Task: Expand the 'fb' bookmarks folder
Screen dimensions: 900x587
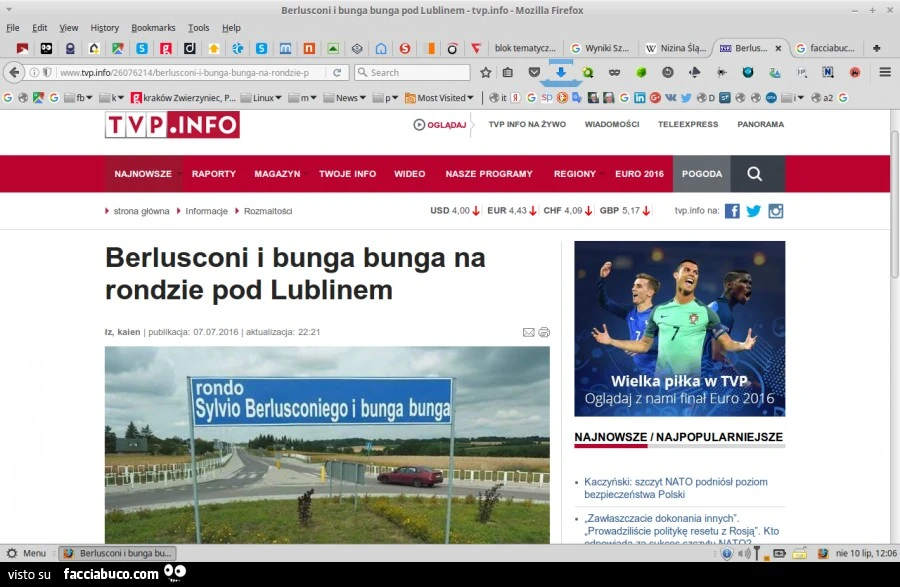Action: pyautogui.click(x=79, y=98)
